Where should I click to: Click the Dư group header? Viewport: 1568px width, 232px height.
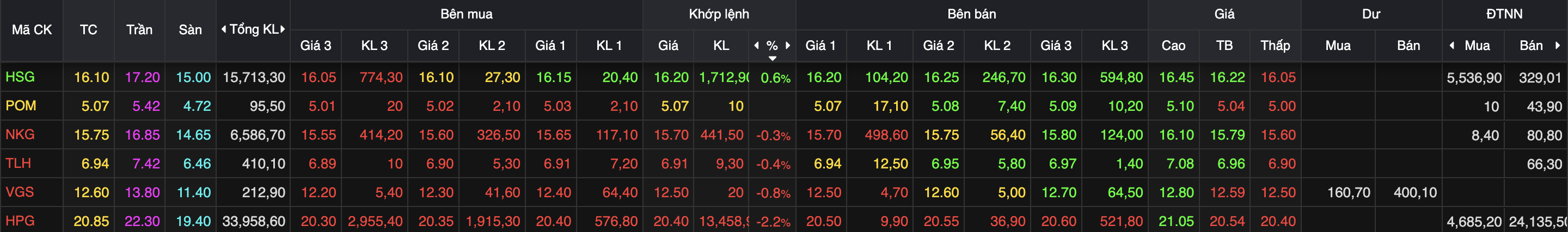(x=1371, y=14)
